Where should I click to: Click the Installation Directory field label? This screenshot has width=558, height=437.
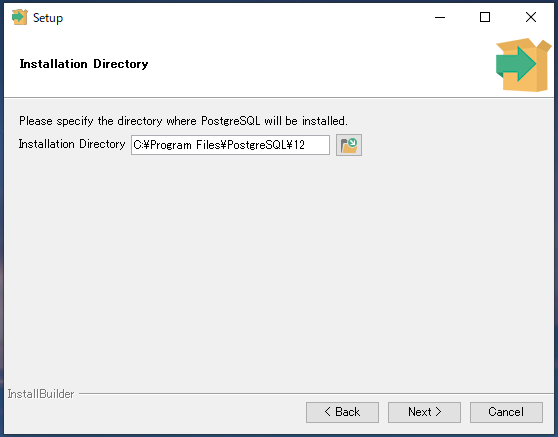(x=72, y=144)
